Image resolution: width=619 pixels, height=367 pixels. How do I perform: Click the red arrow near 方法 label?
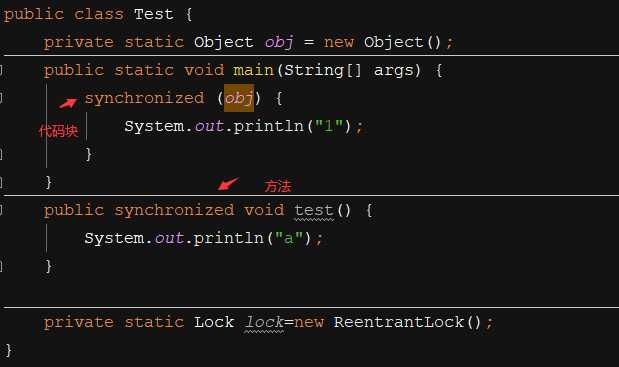point(228,184)
